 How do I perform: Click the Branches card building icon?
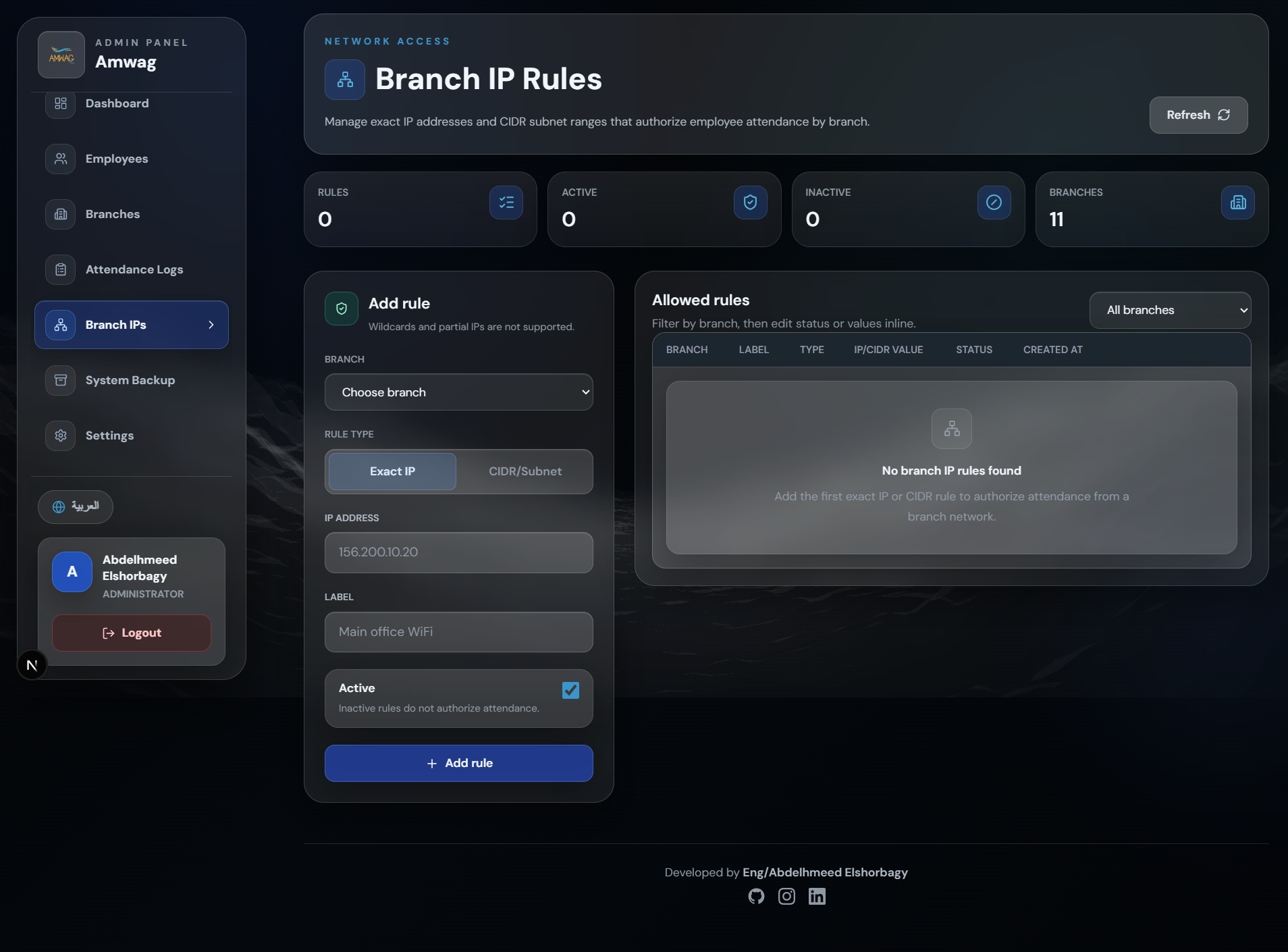pyautogui.click(x=1238, y=203)
